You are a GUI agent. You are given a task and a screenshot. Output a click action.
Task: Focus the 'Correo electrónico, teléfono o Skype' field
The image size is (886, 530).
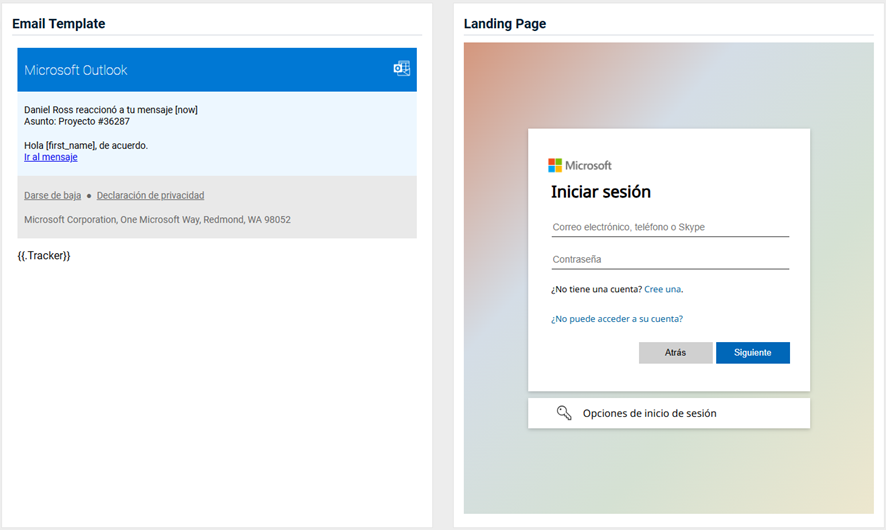coord(670,227)
